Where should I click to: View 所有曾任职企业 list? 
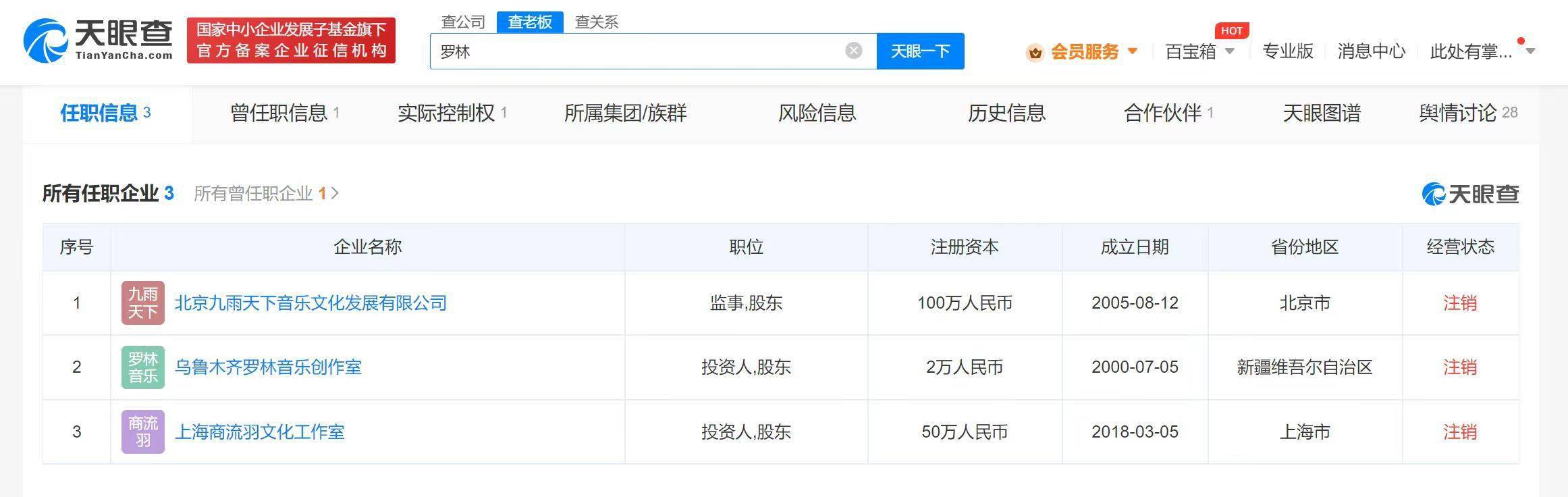265,194
